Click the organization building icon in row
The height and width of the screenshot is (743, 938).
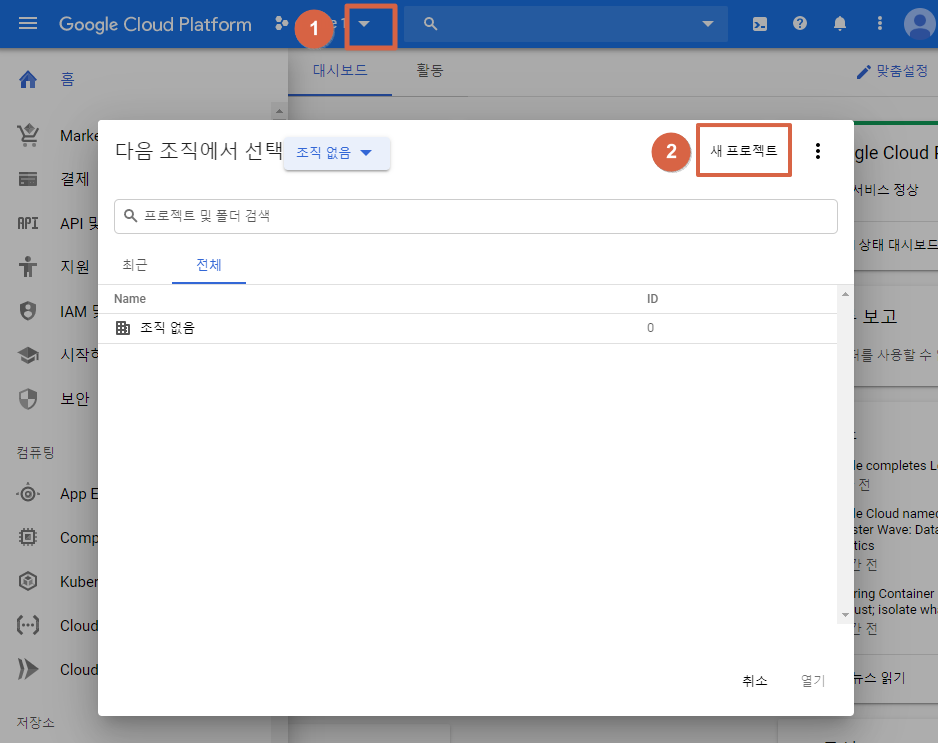[123, 328]
